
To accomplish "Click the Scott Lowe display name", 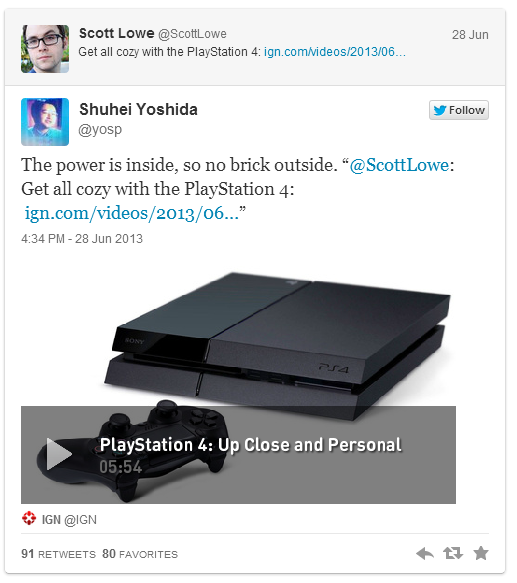I will pyautogui.click(x=116, y=33).
